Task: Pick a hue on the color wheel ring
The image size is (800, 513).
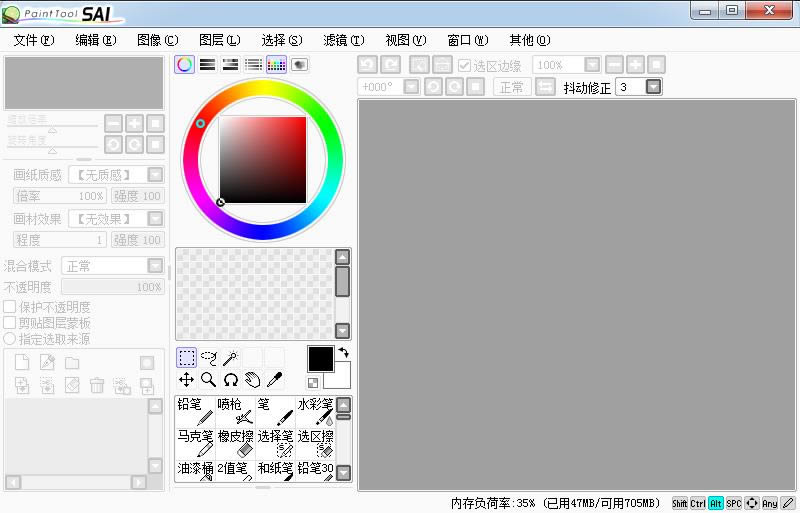Action: [263, 87]
